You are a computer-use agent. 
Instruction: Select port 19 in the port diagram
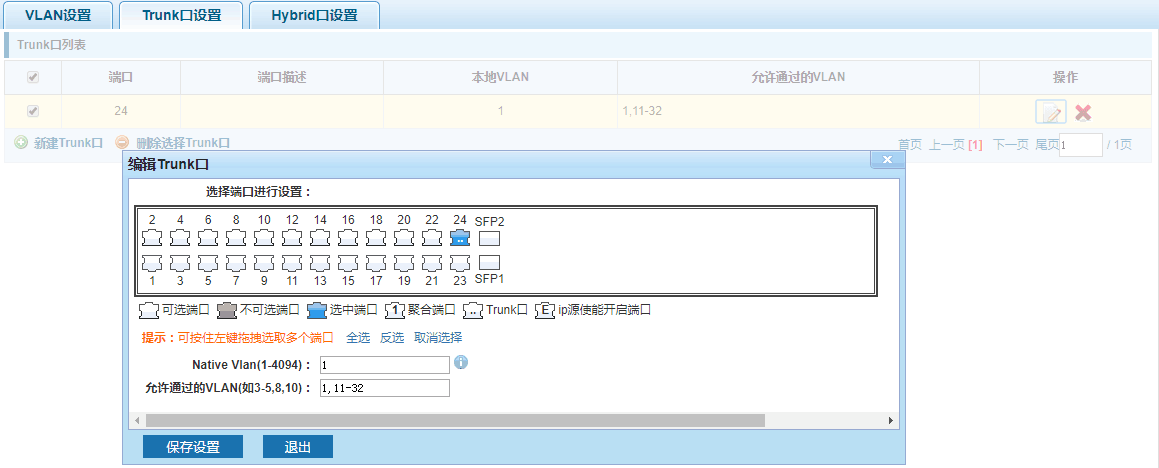[x=404, y=263]
